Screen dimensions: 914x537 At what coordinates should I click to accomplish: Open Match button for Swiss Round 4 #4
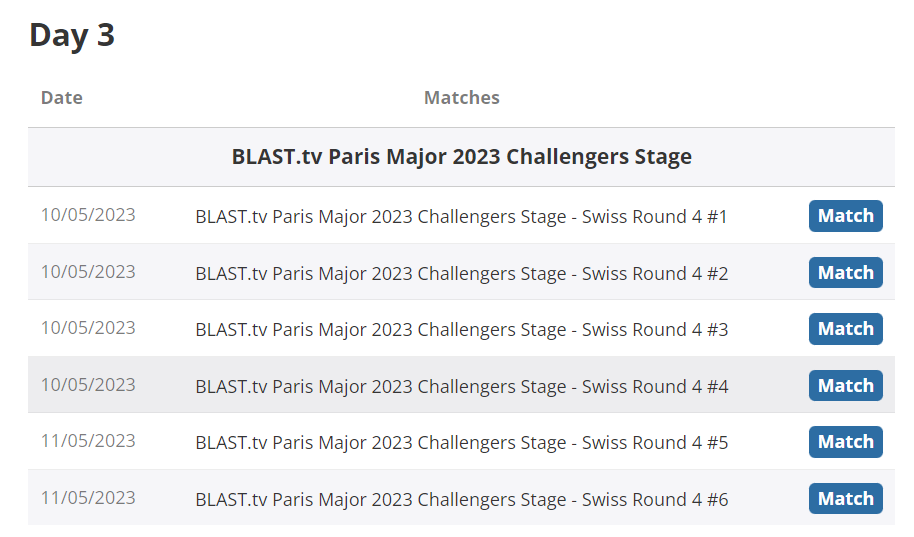[x=845, y=385]
